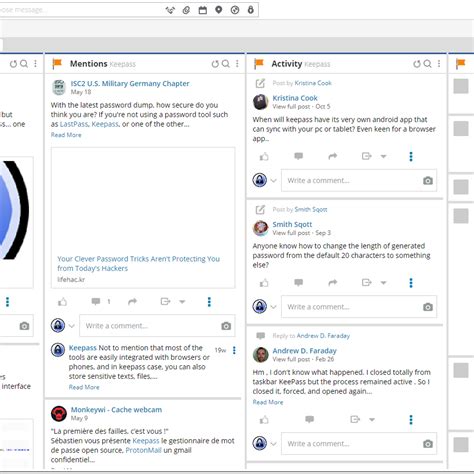Like Kristina Cook's post
Screen dimensions: 474x474
264,157
